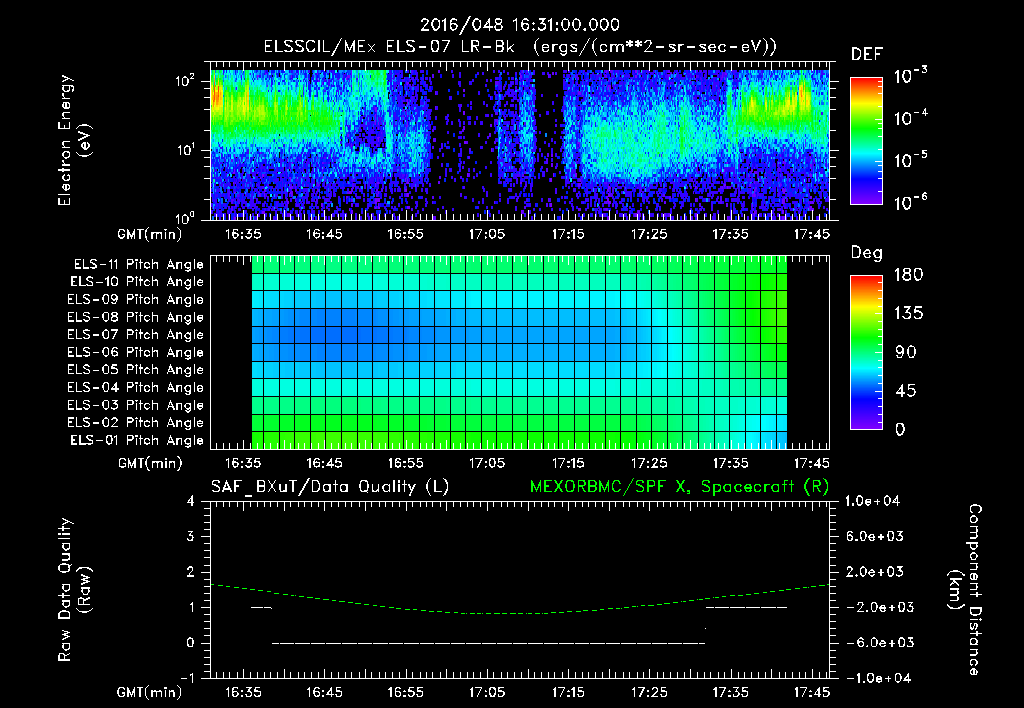The width and height of the screenshot is (1024, 708).
Task: Select the ELS-05 Pitch Angle label
Action: click(x=136, y=370)
